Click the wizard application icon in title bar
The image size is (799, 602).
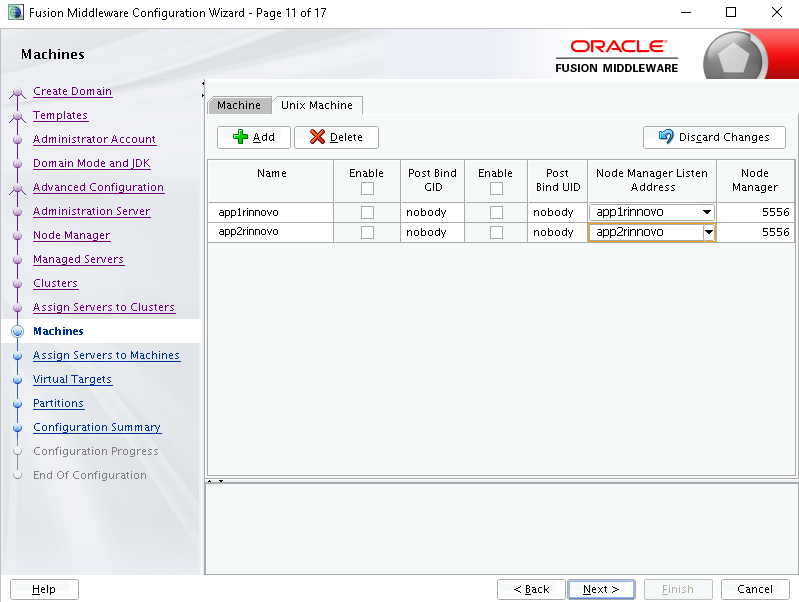16,12
